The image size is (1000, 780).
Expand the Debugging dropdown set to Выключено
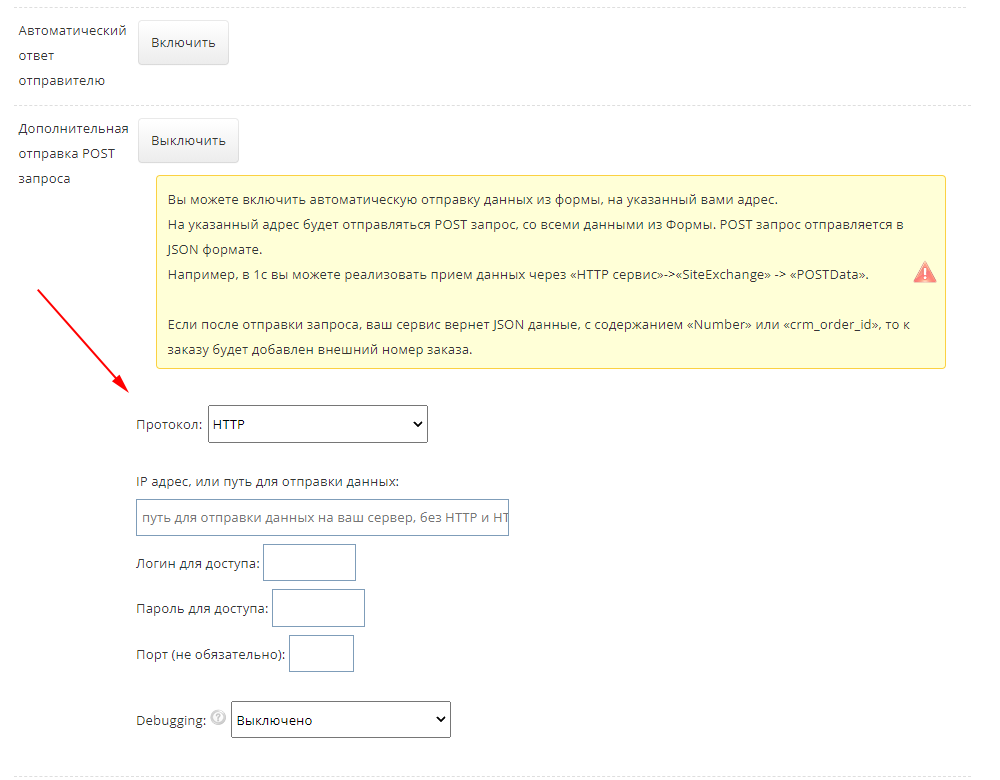[340, 720]
